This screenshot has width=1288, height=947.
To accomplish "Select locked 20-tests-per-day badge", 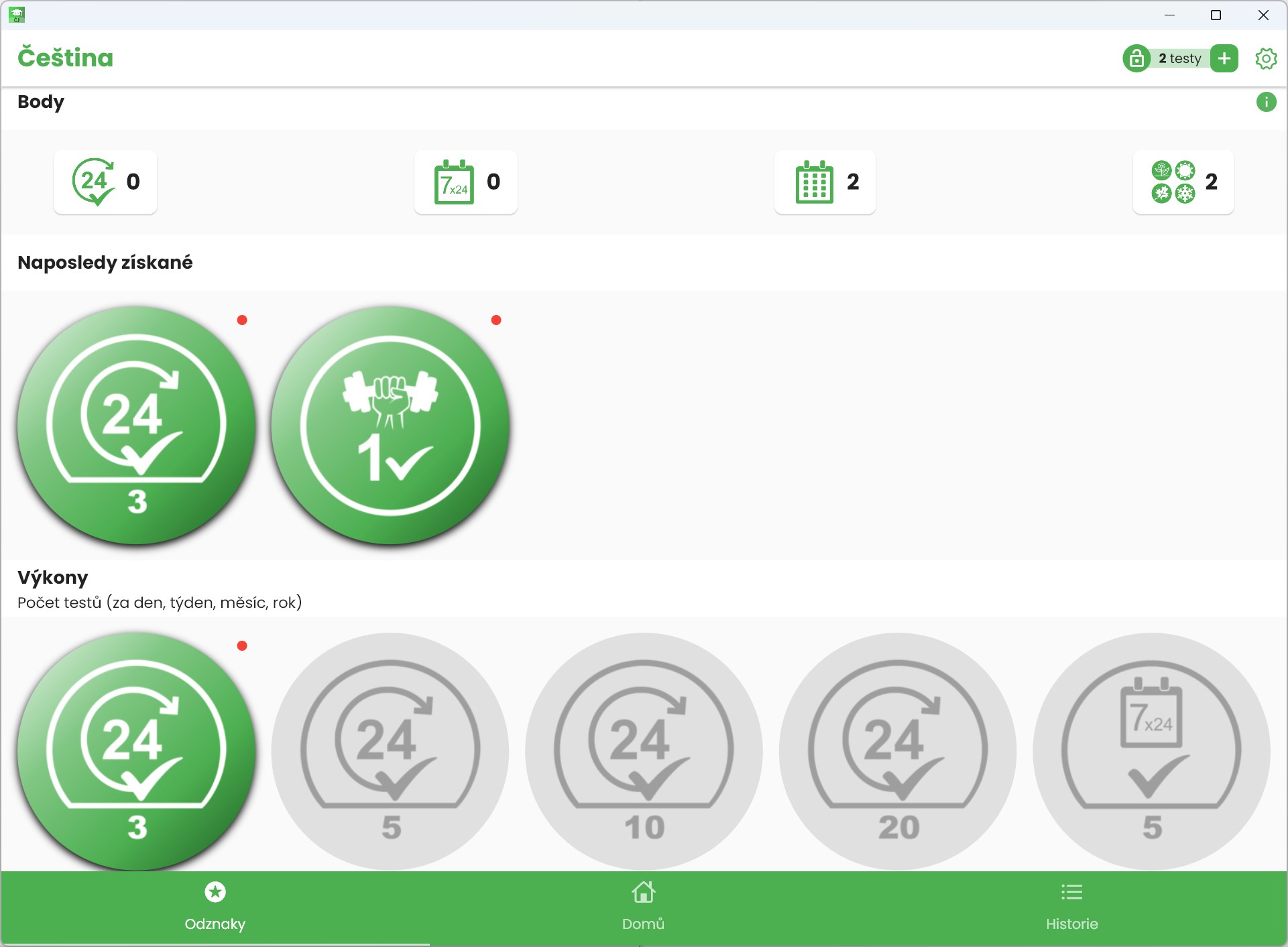I will pos(897,751).
